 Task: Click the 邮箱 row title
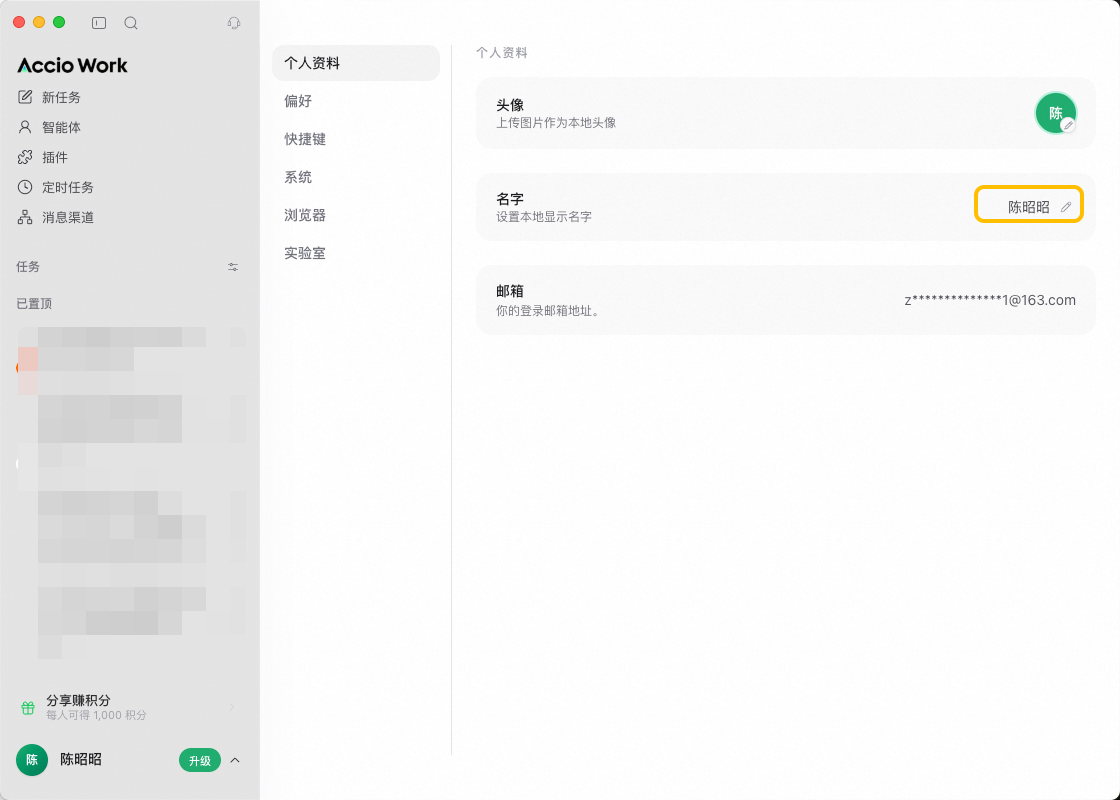coord(510,291)
